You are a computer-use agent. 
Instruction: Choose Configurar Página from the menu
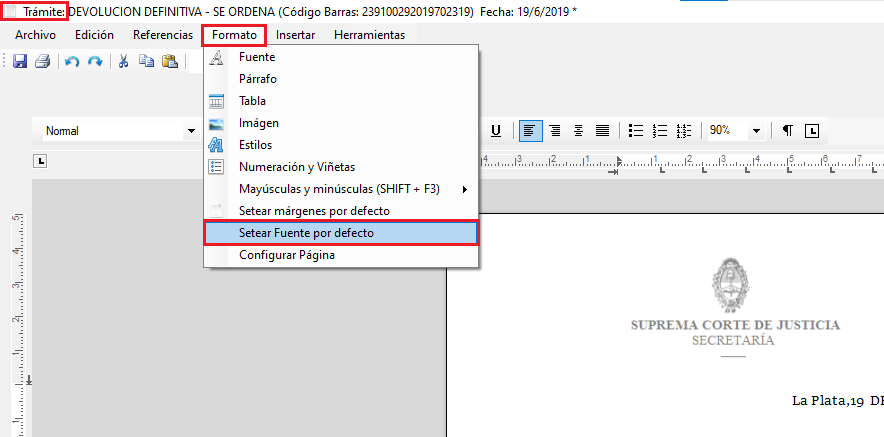coord(287,255)
